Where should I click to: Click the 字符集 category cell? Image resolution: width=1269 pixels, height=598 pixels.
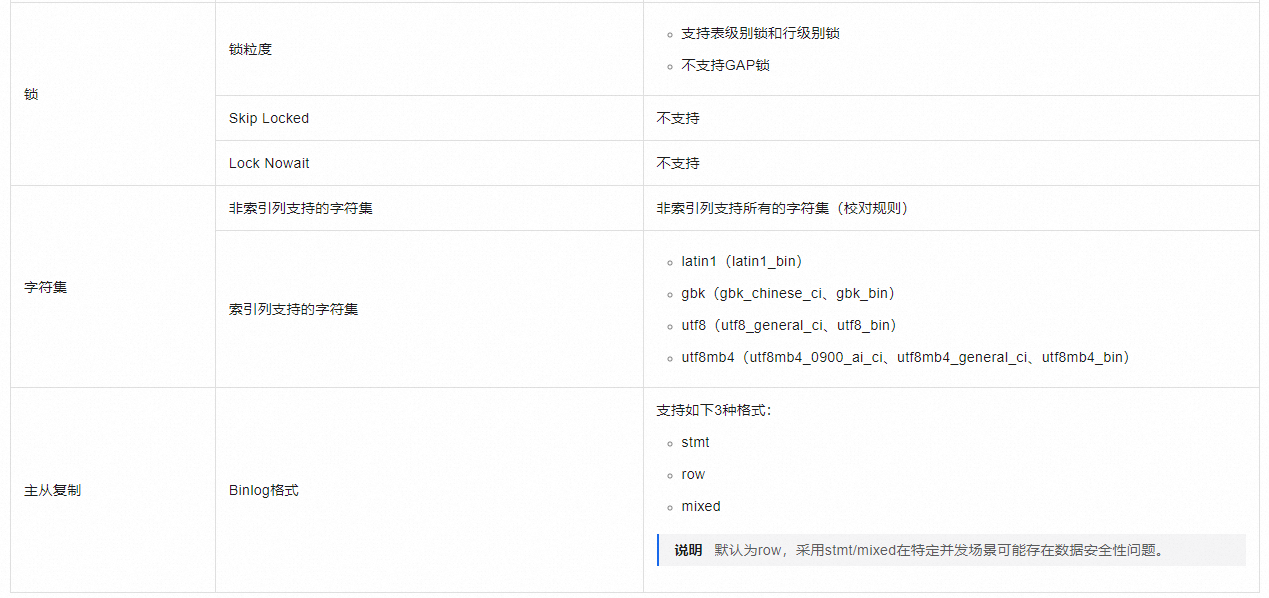tap(112, 287)
